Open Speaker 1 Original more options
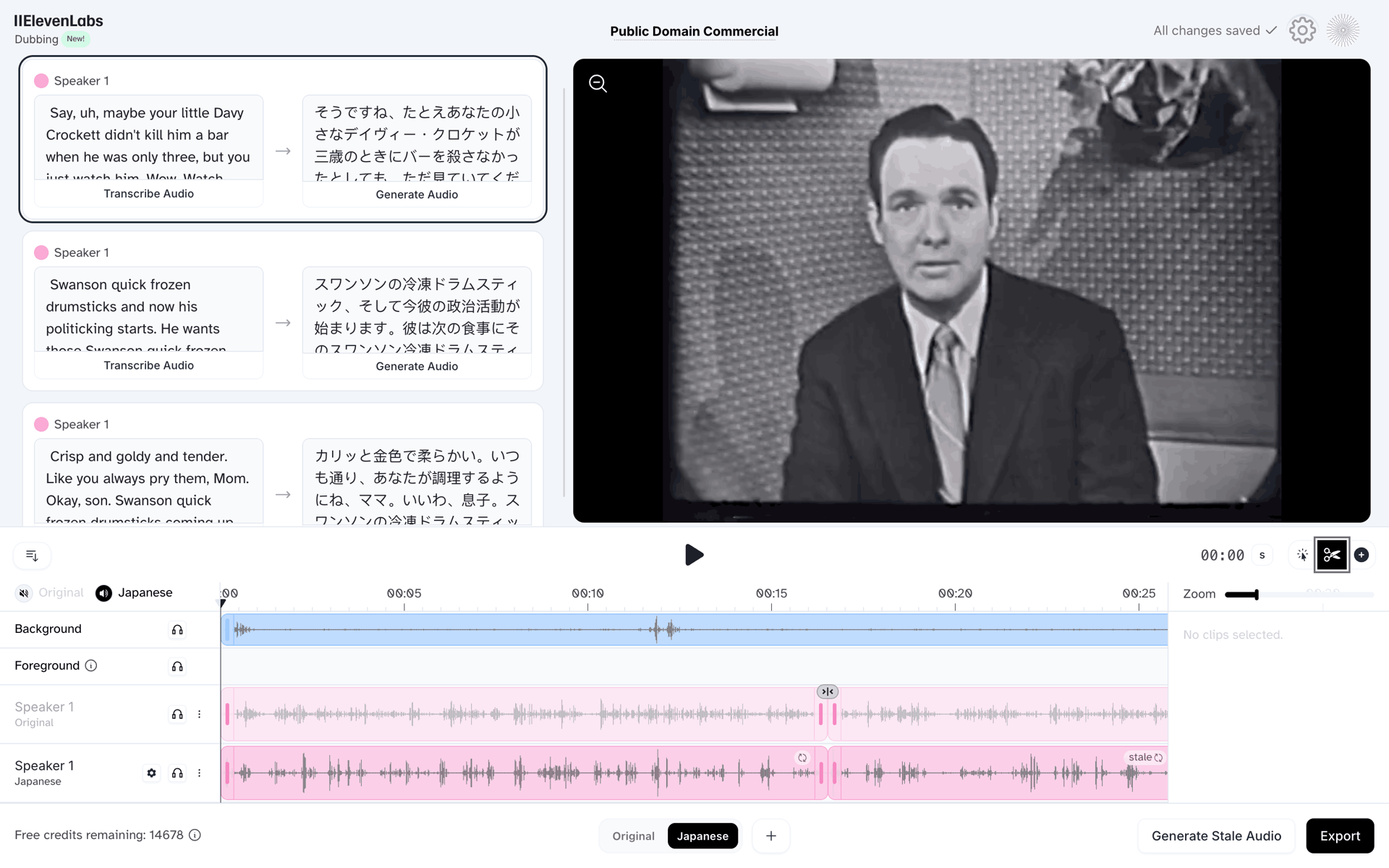This screenshot has height=868, width=1389. coord(200,714)
